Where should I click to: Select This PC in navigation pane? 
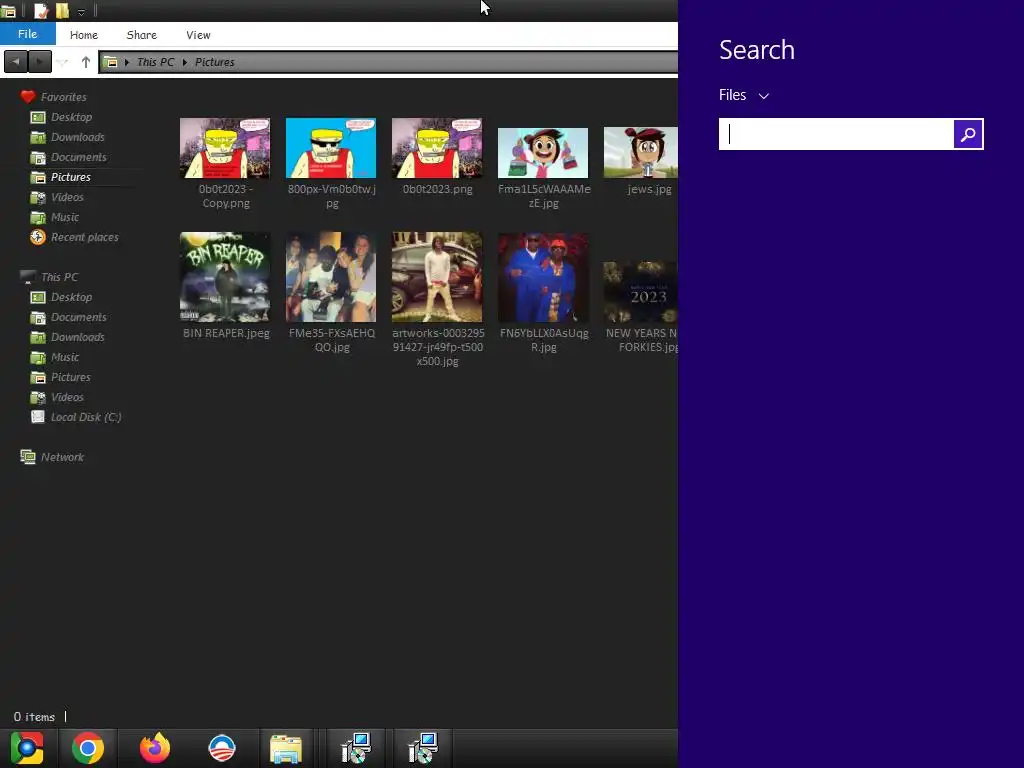point(59,277)
